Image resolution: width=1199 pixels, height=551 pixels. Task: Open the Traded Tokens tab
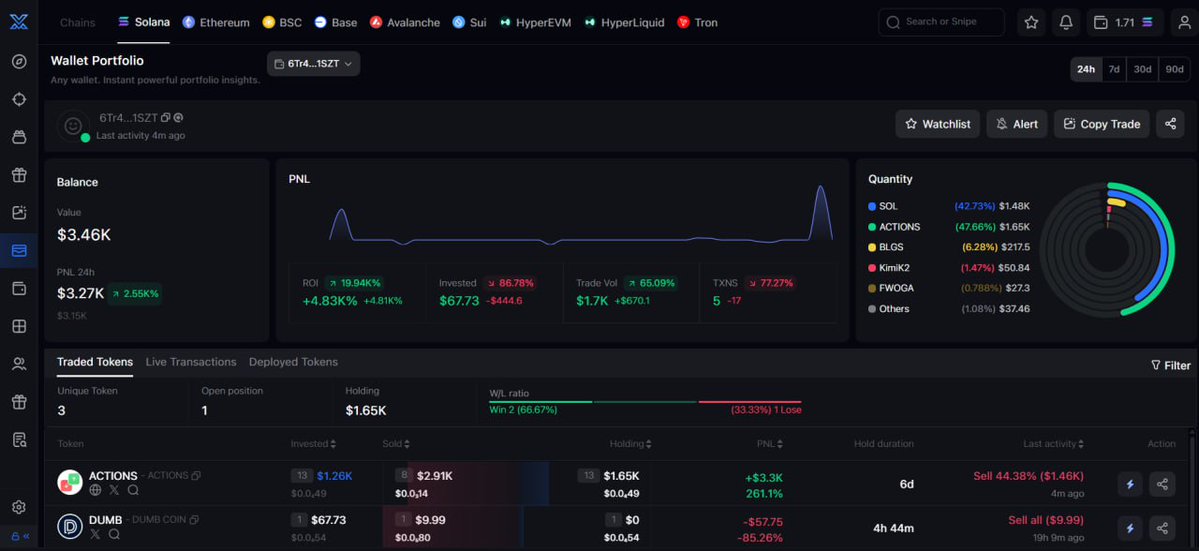95,362
